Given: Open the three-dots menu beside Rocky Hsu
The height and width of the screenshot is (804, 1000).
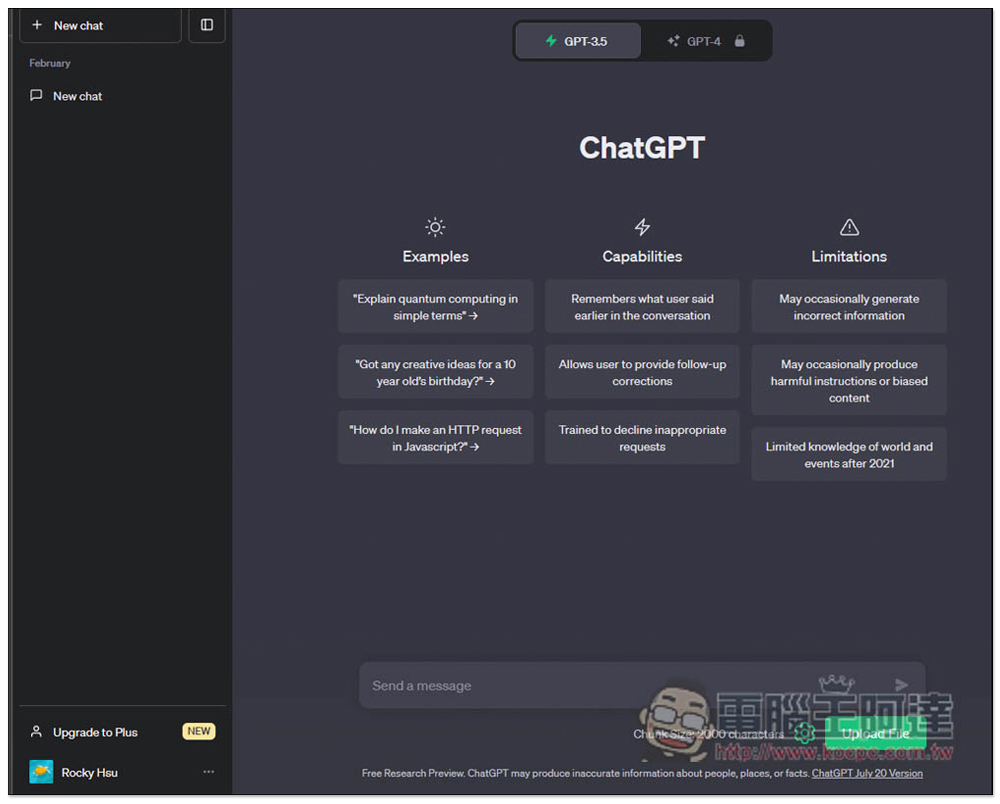Looking at the screenshot, I should 209,771.
